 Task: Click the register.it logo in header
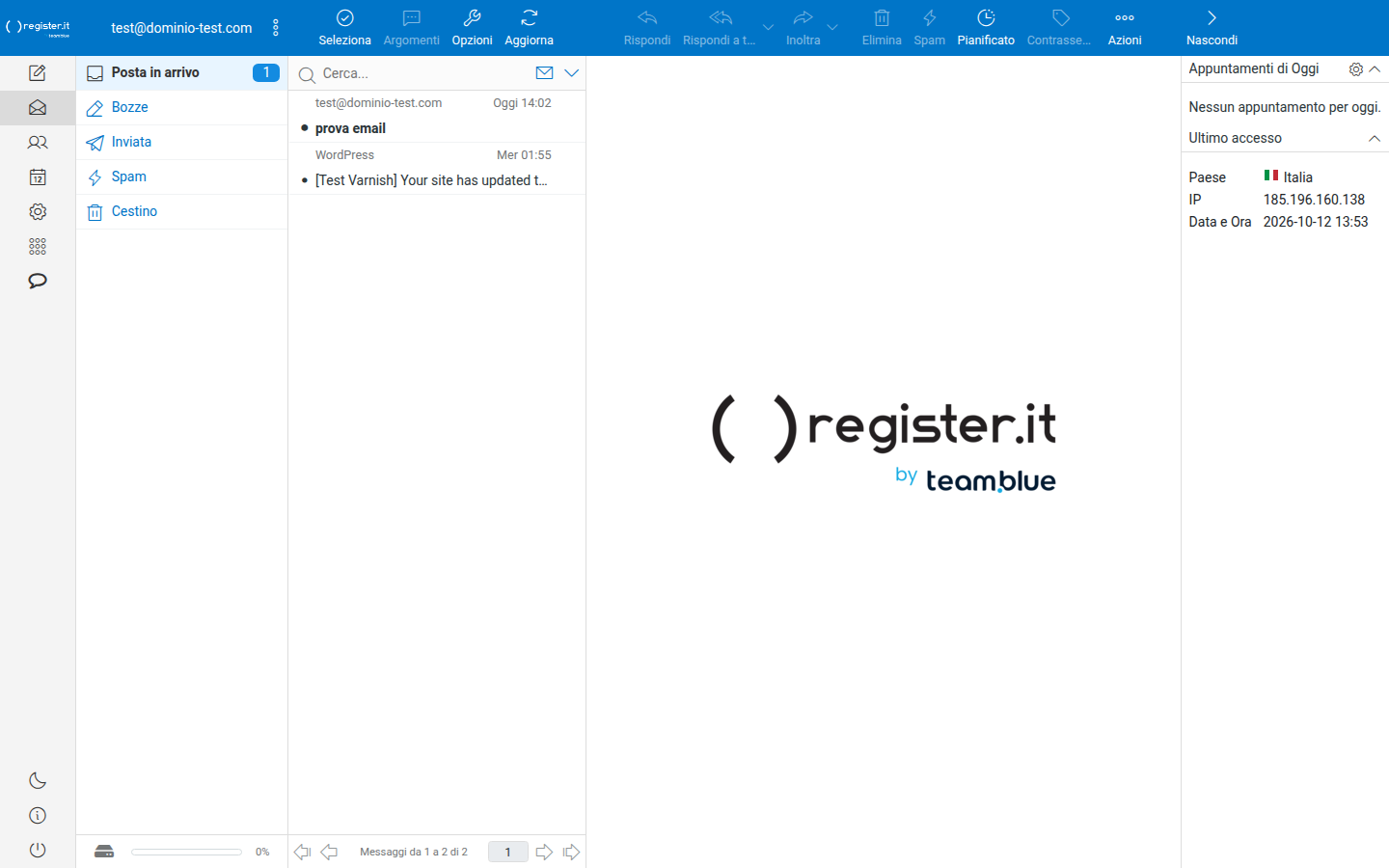click(x=39, y=28)
